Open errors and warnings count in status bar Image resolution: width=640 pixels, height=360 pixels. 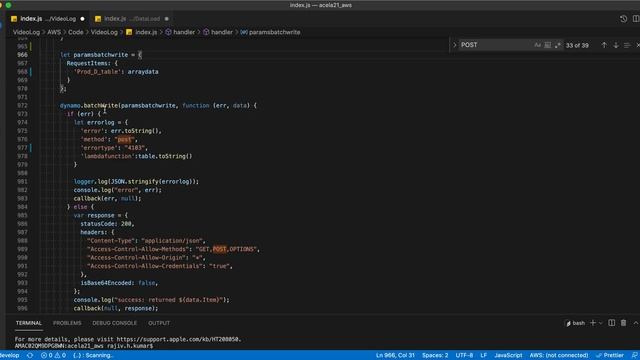[53, 356]
